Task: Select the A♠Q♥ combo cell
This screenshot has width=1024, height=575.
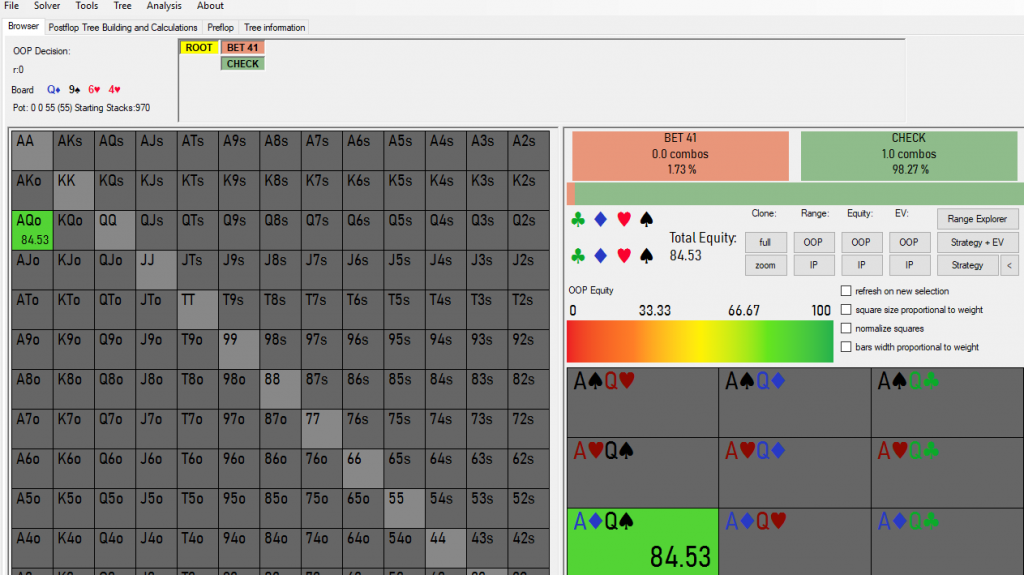Action: coord(643,402)
